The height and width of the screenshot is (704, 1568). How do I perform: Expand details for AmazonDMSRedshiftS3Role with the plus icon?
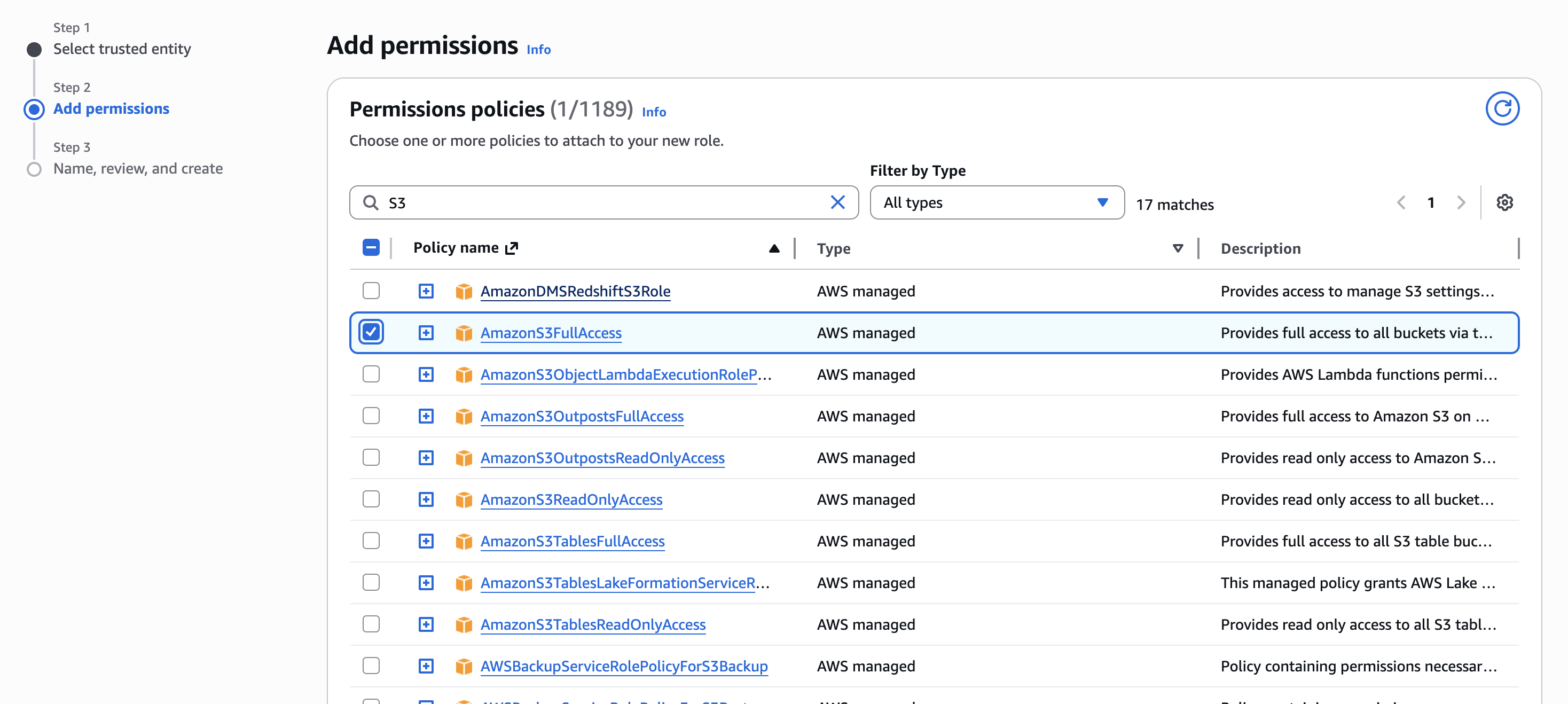(426, 291)
